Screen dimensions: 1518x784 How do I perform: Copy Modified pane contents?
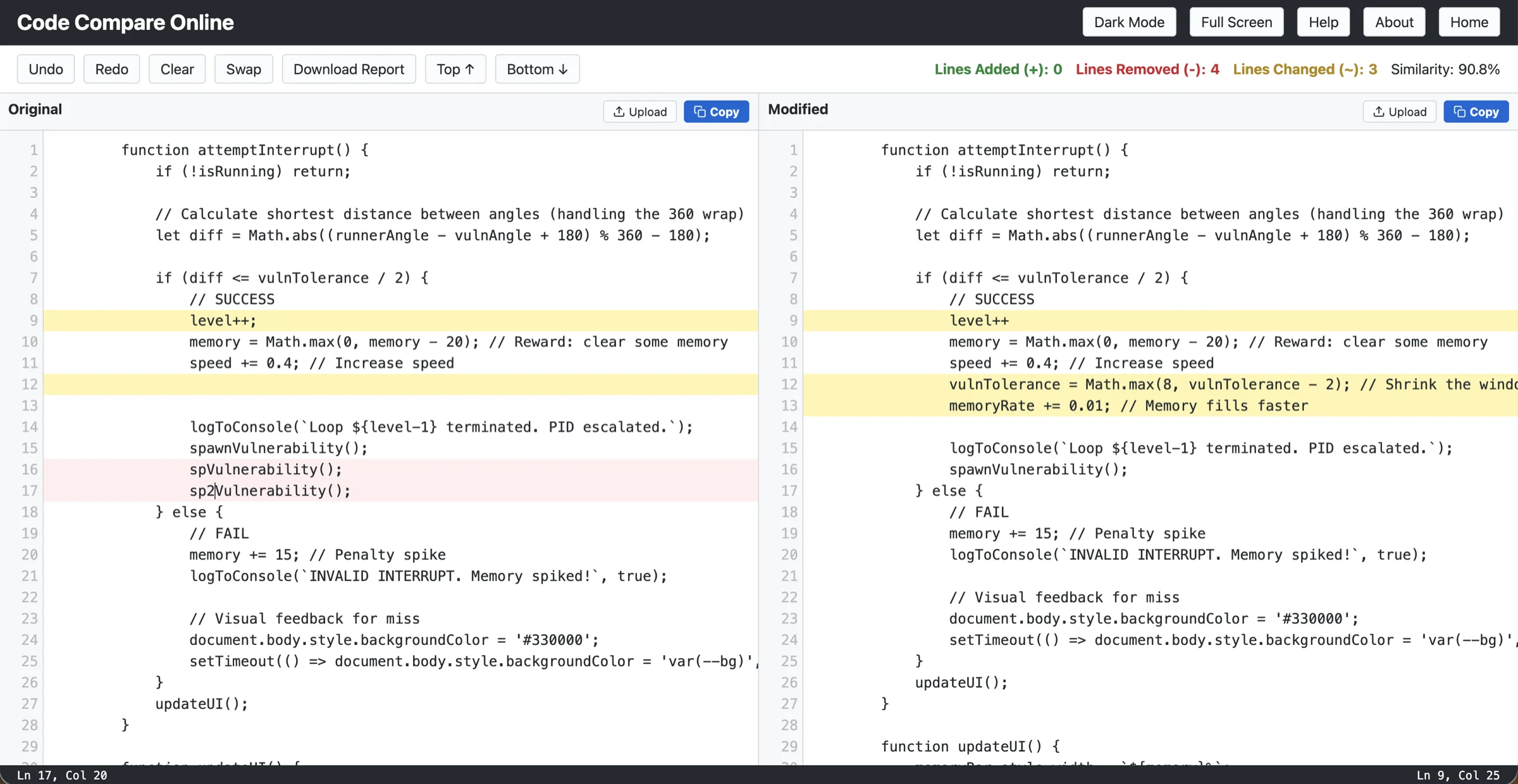tap(1476, 111)
